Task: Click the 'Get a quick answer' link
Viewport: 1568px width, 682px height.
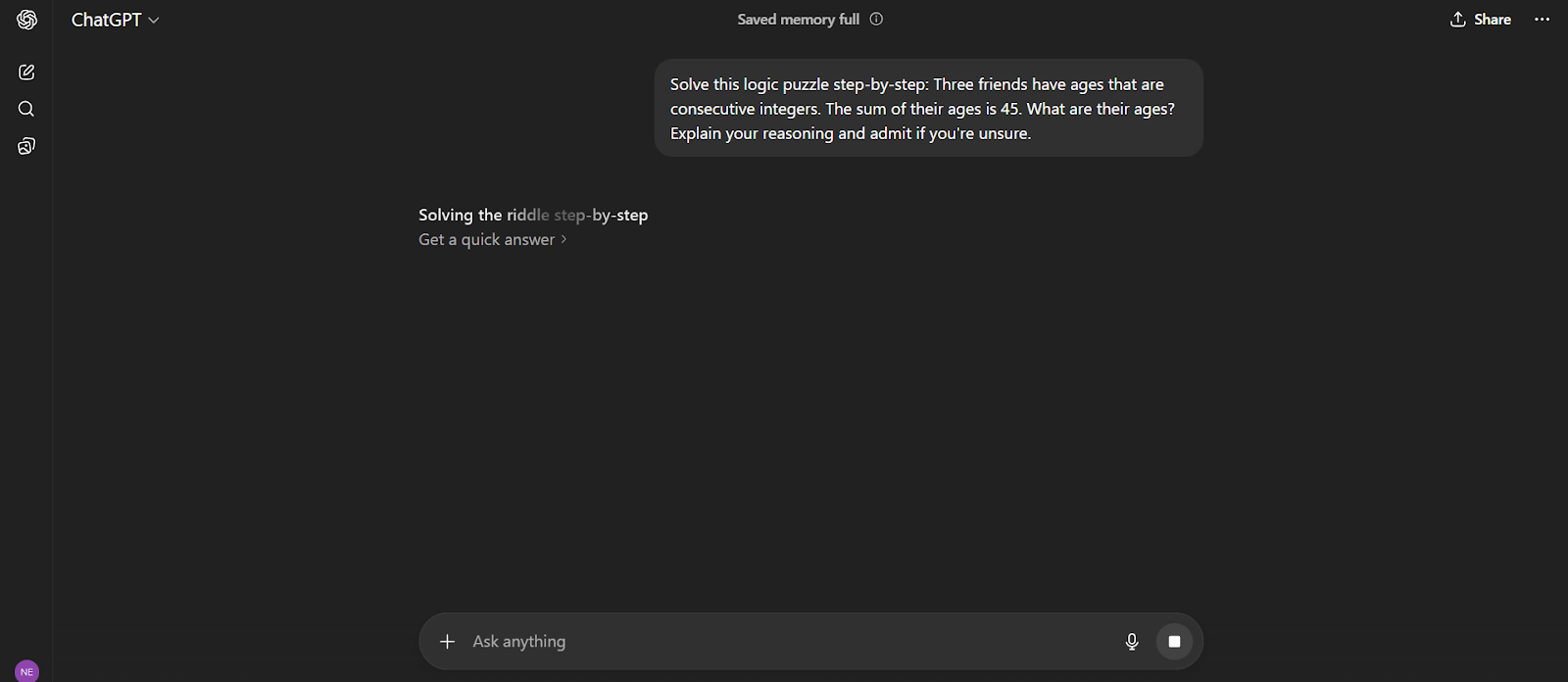Action: pyautogui.click(x=486, y=239)
